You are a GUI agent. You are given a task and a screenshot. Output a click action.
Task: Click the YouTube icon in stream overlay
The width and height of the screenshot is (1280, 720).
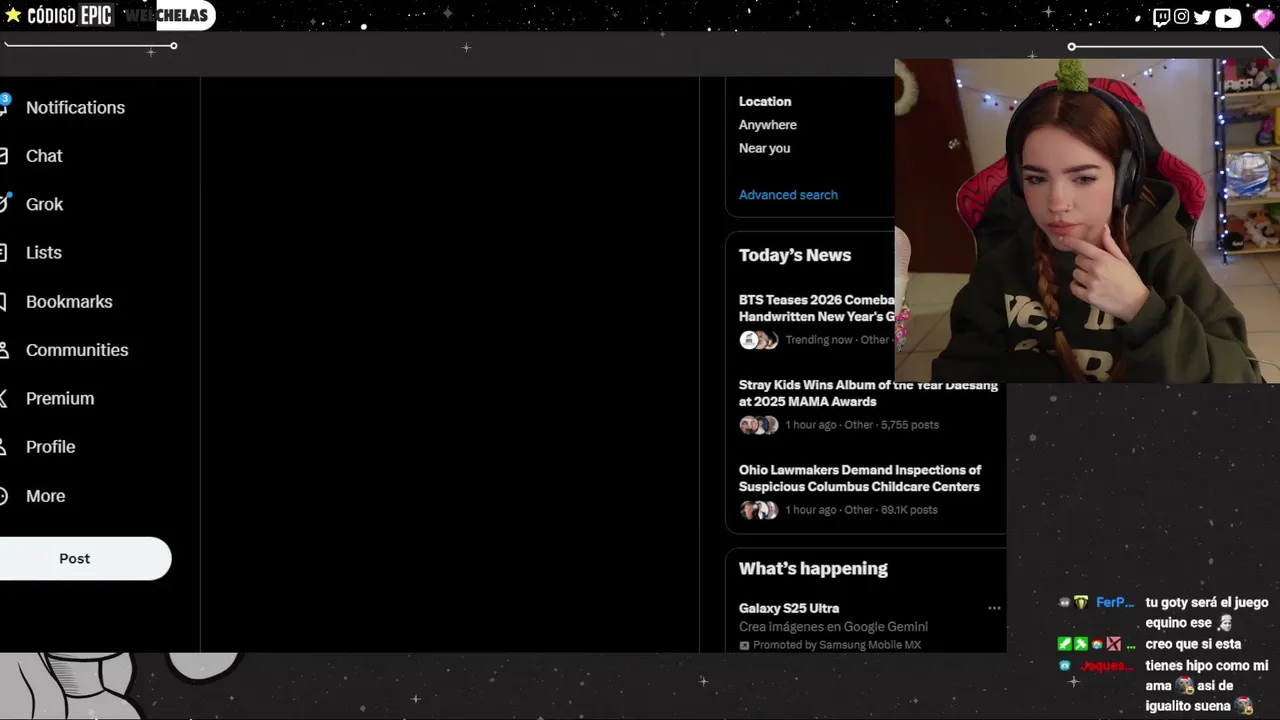pos(1227,17)
